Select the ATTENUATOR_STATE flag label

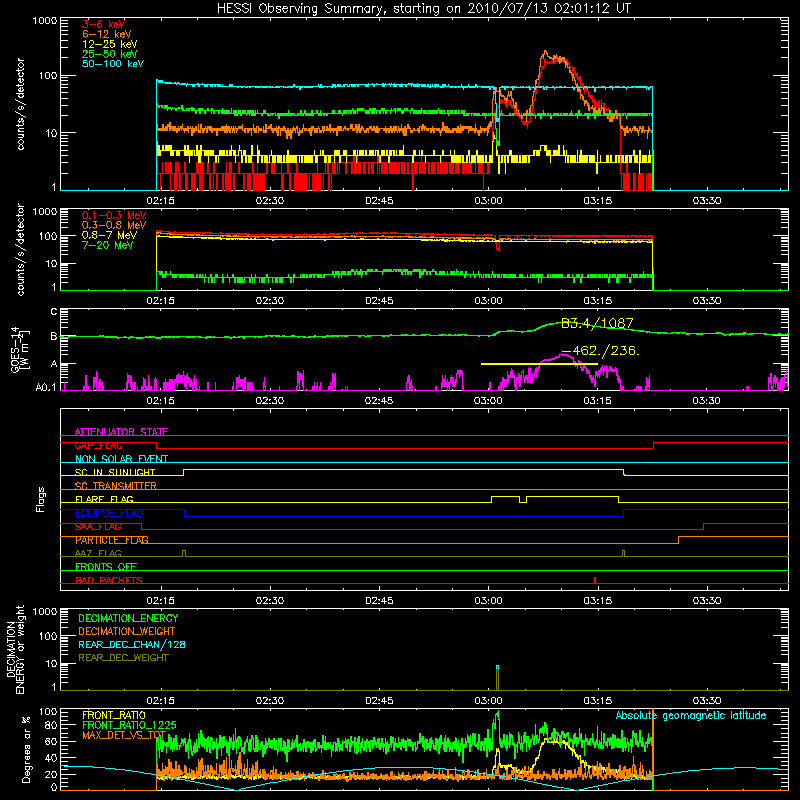point(121,432)
